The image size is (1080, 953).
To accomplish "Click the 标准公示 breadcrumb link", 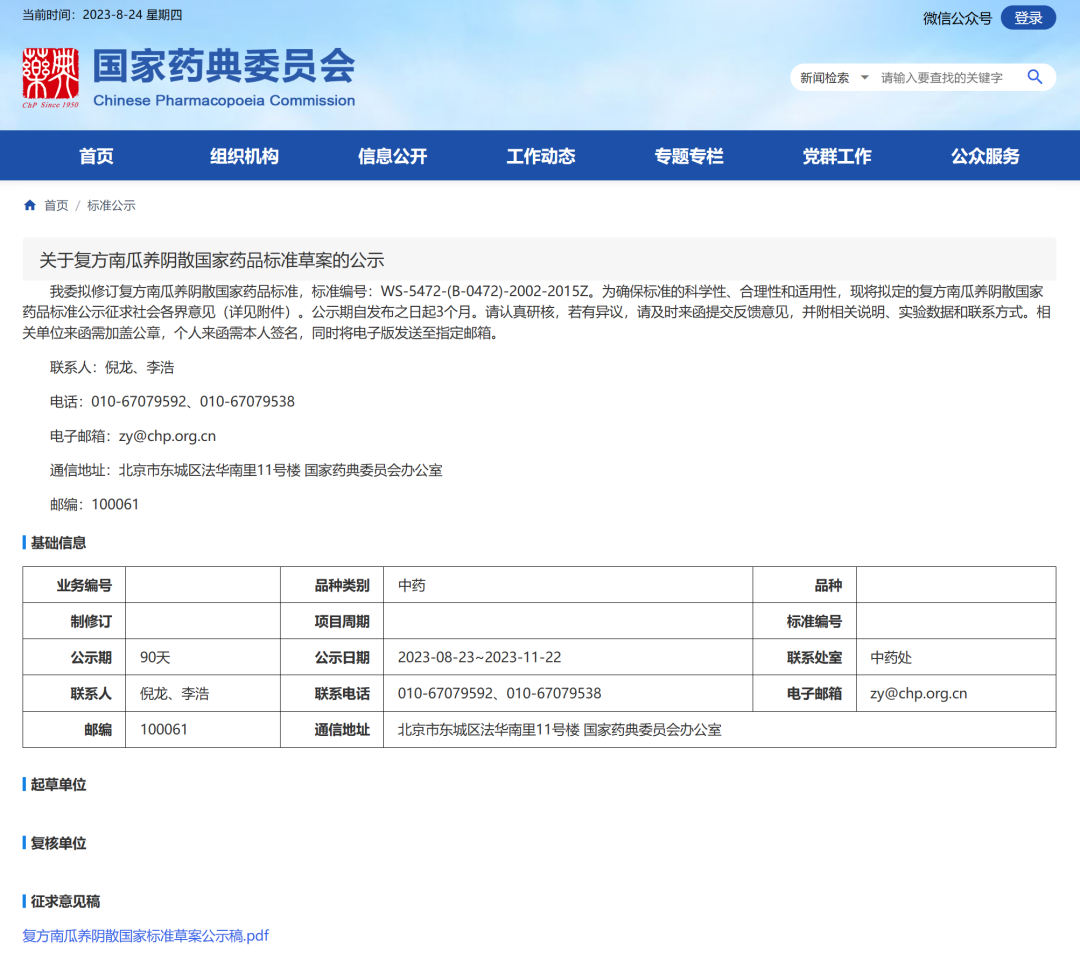I will [111, 205].
